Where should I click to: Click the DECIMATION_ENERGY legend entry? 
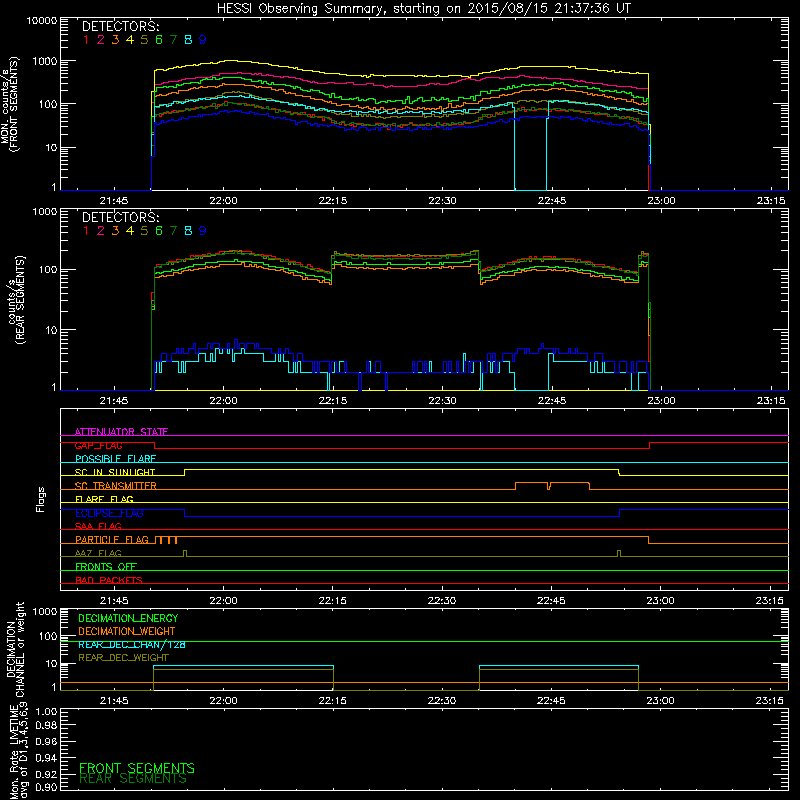(x=128, y=618)
